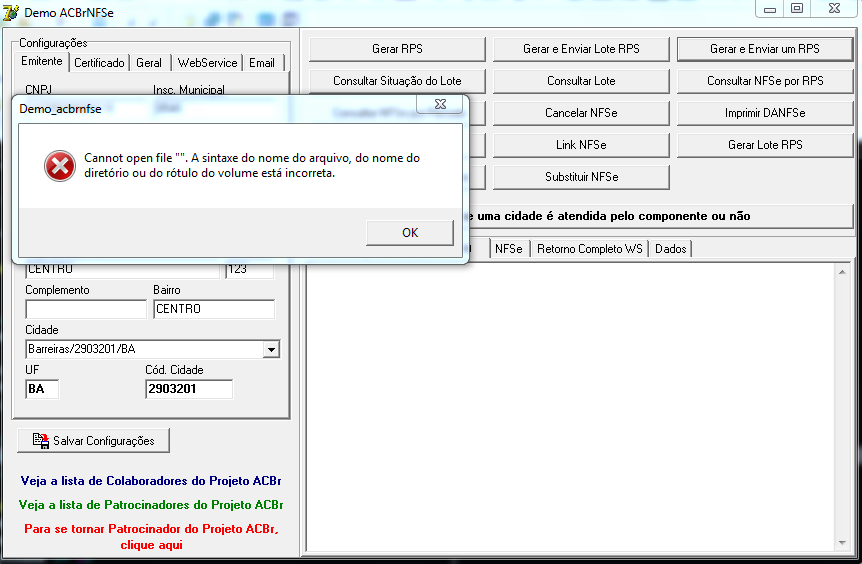The width and height of the screenshot is (862, 564).
Task: Click Gerar e Enviar Lote RPS
Action: click(x=581, y=49)
